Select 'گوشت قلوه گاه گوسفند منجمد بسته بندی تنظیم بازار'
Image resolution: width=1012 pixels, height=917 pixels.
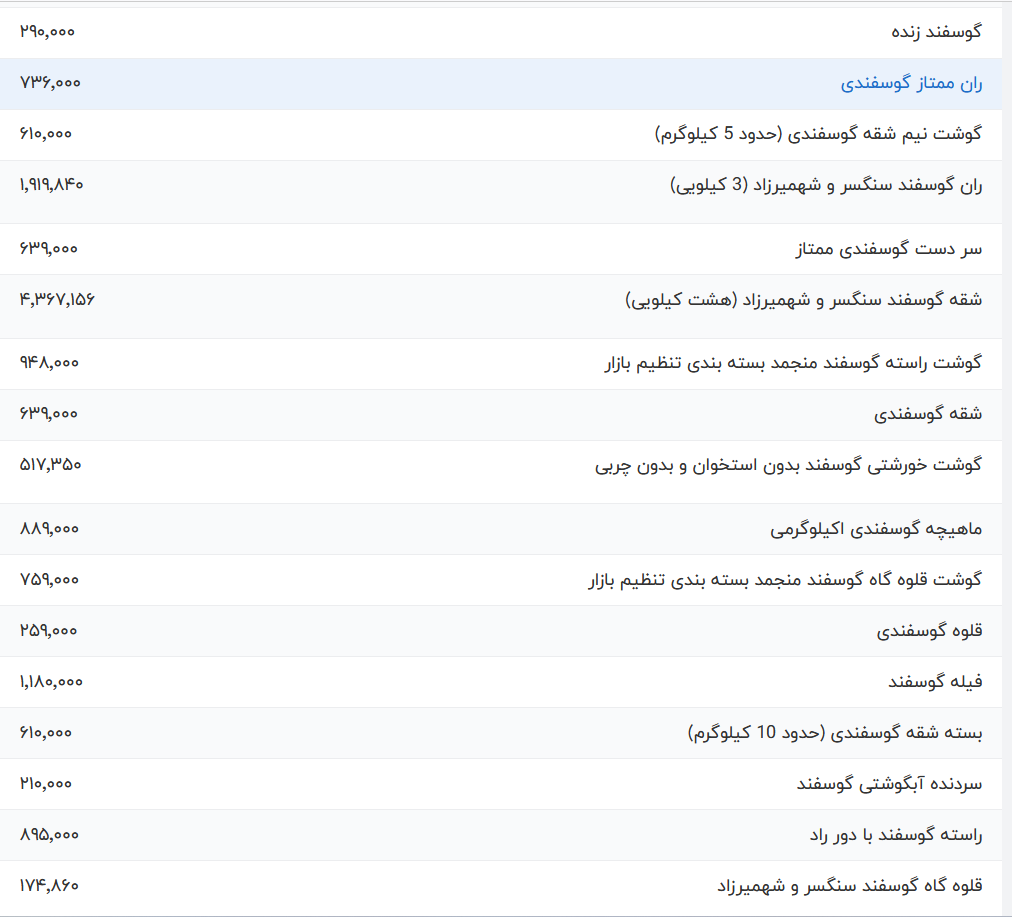[x=785, y=580]
